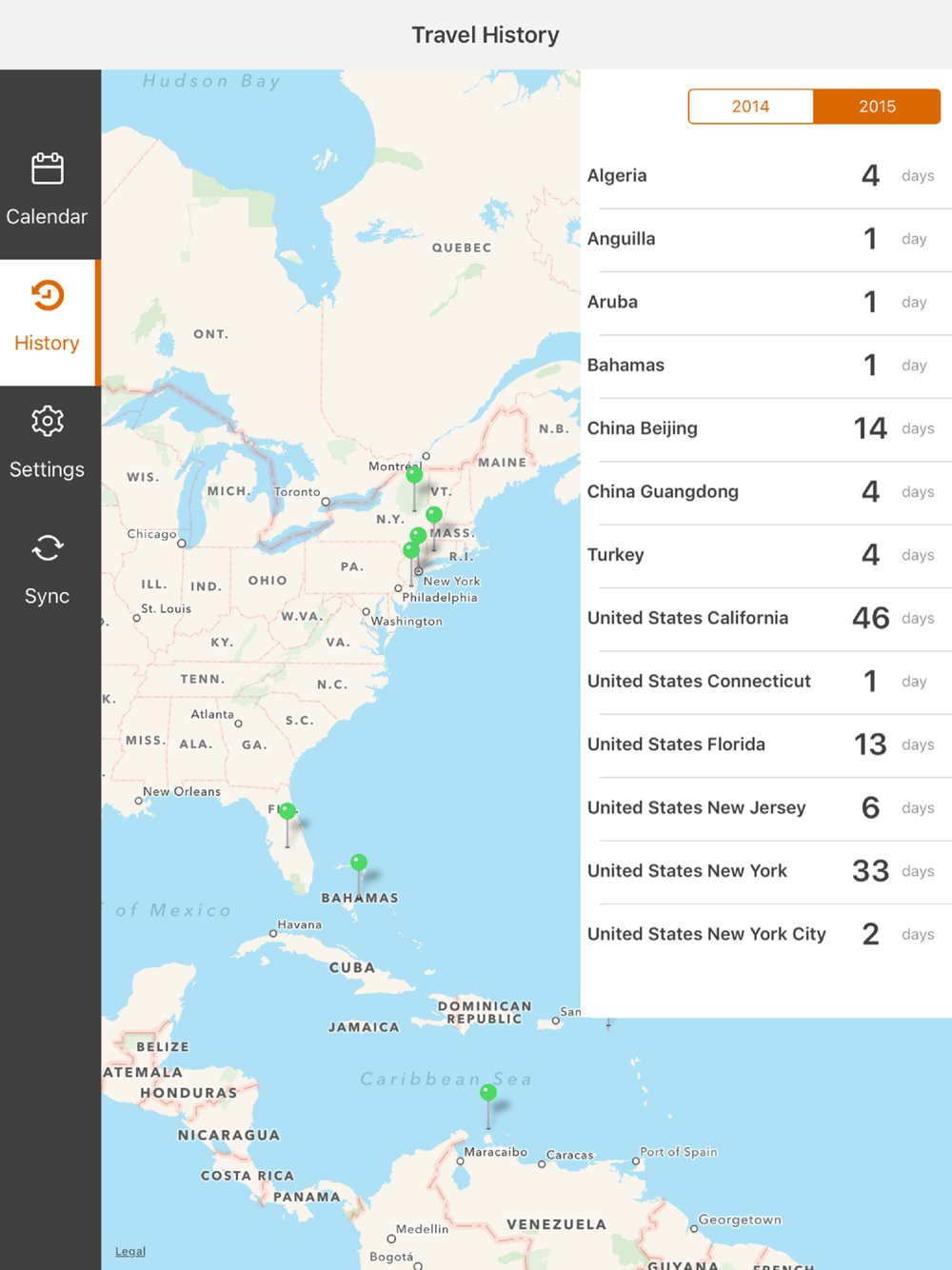Select the Anguilla row
952x1270 pixels.
click(766, 239)
